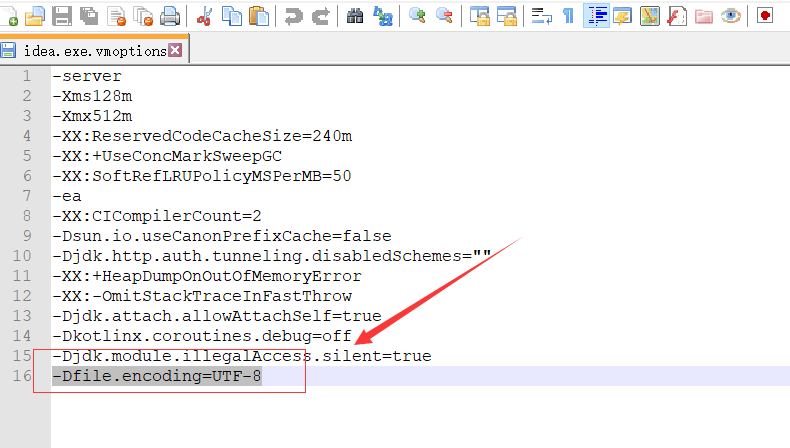The height and width of the screenshot is (448, 790).
Task: Close the current document via toolbar
Action: point(116,16)
